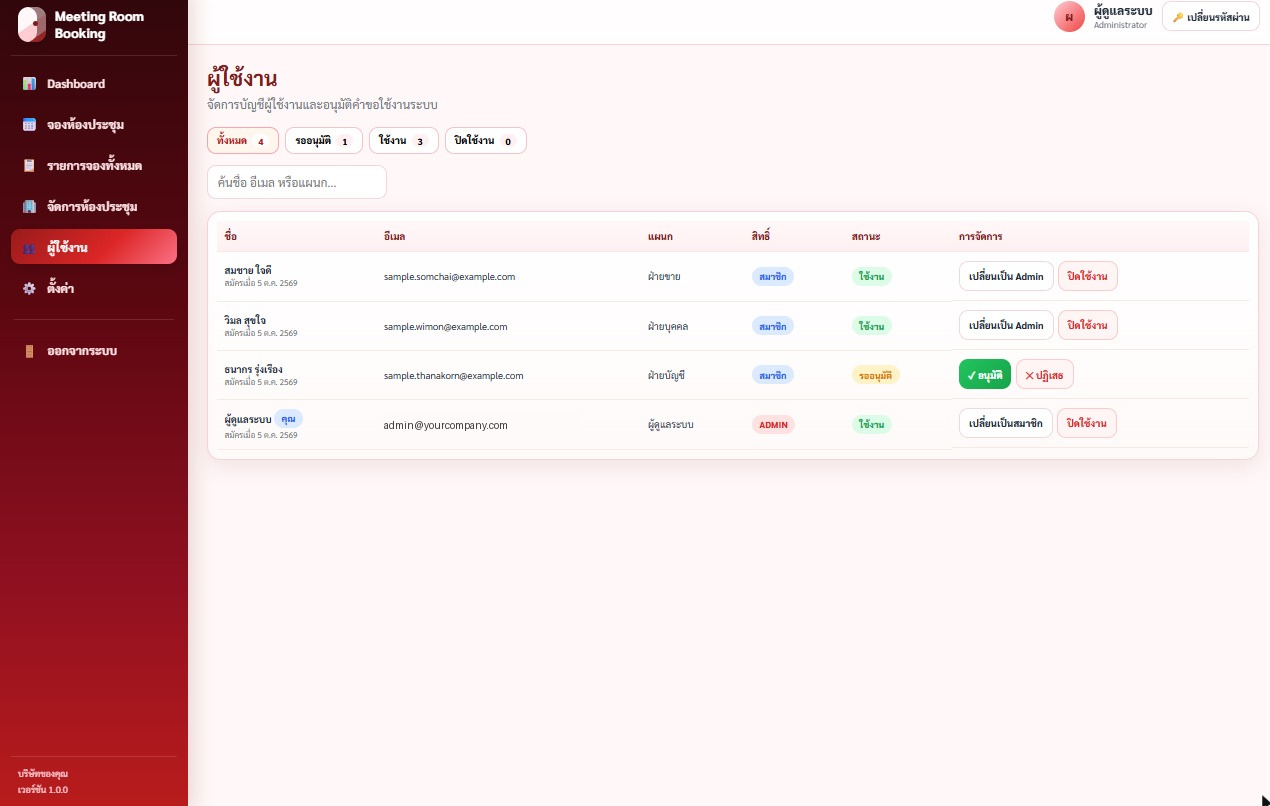Viewport: 1270px width, 806px height.
Task: Click เปลี่ยนเป็นสมาชิก for the admin row
Action: 1006,423
